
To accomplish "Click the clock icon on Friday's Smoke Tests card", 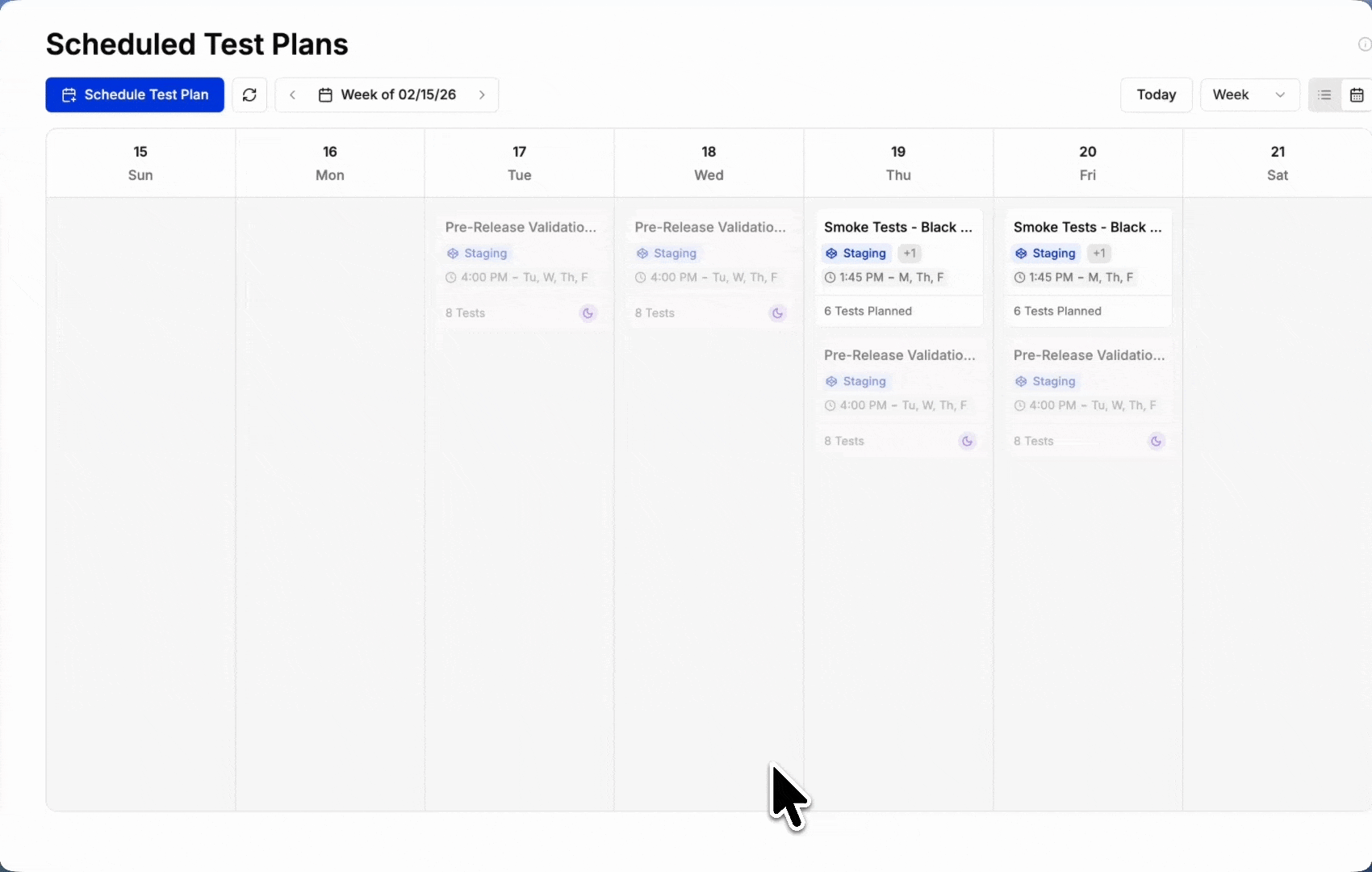I will click(1019, 277).
